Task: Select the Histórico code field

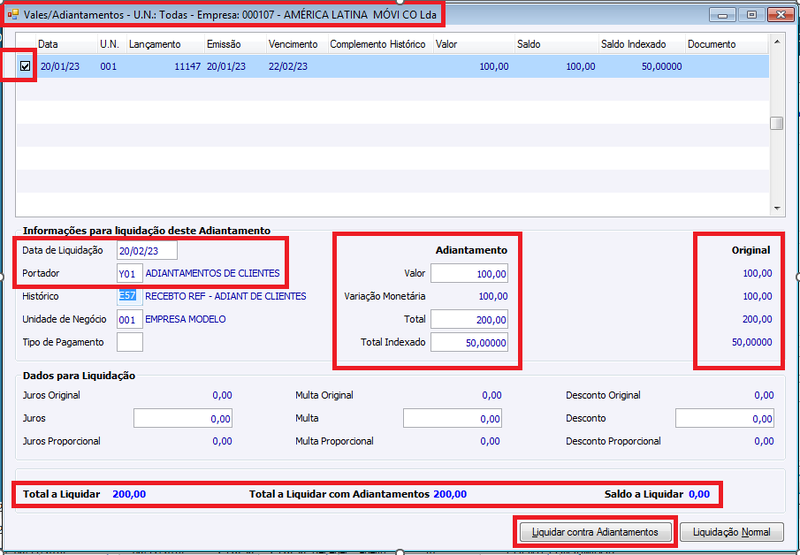Action: tap(130, 296)
